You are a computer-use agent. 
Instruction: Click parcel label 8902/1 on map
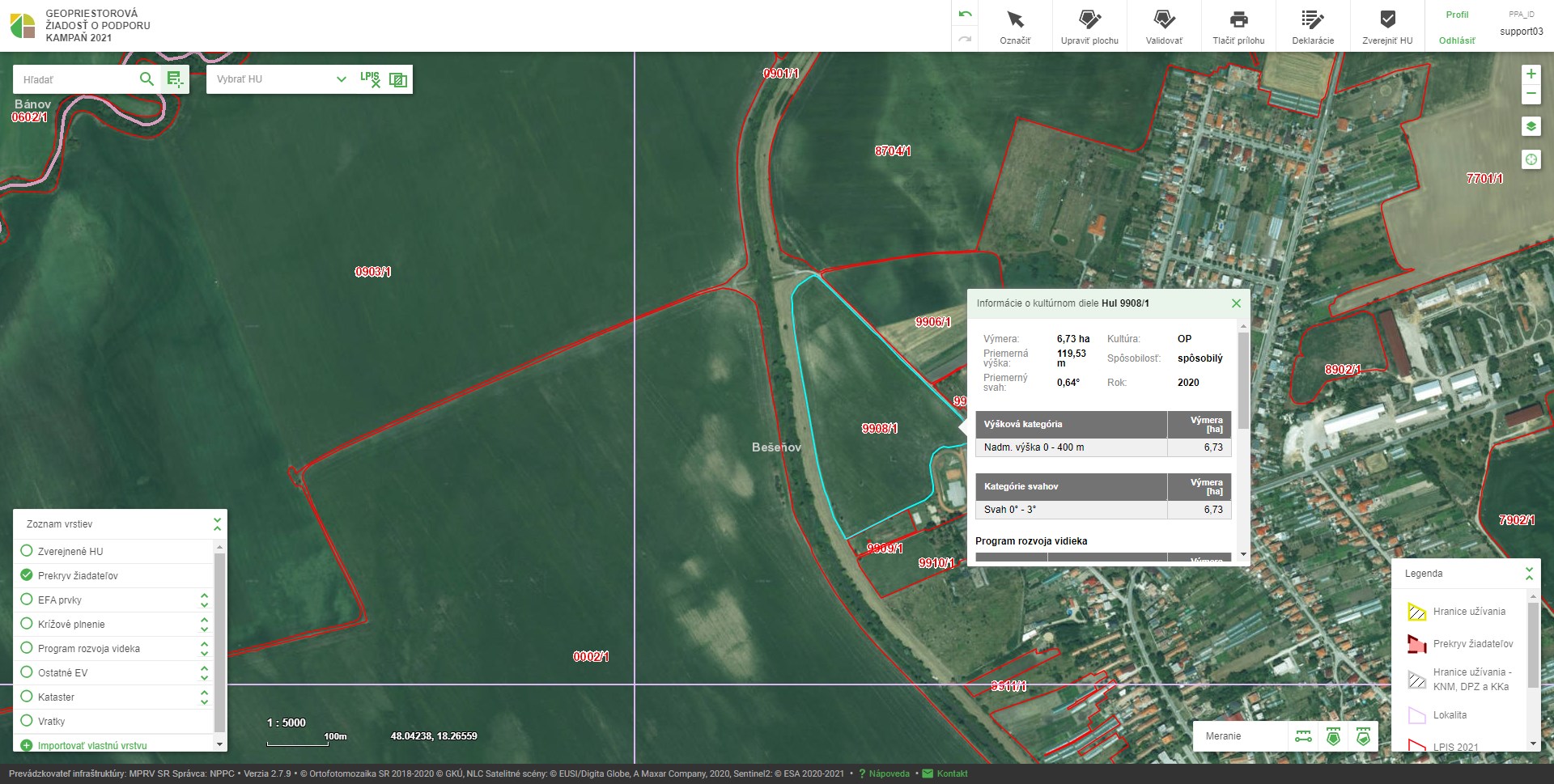[x=1343, y=370]
